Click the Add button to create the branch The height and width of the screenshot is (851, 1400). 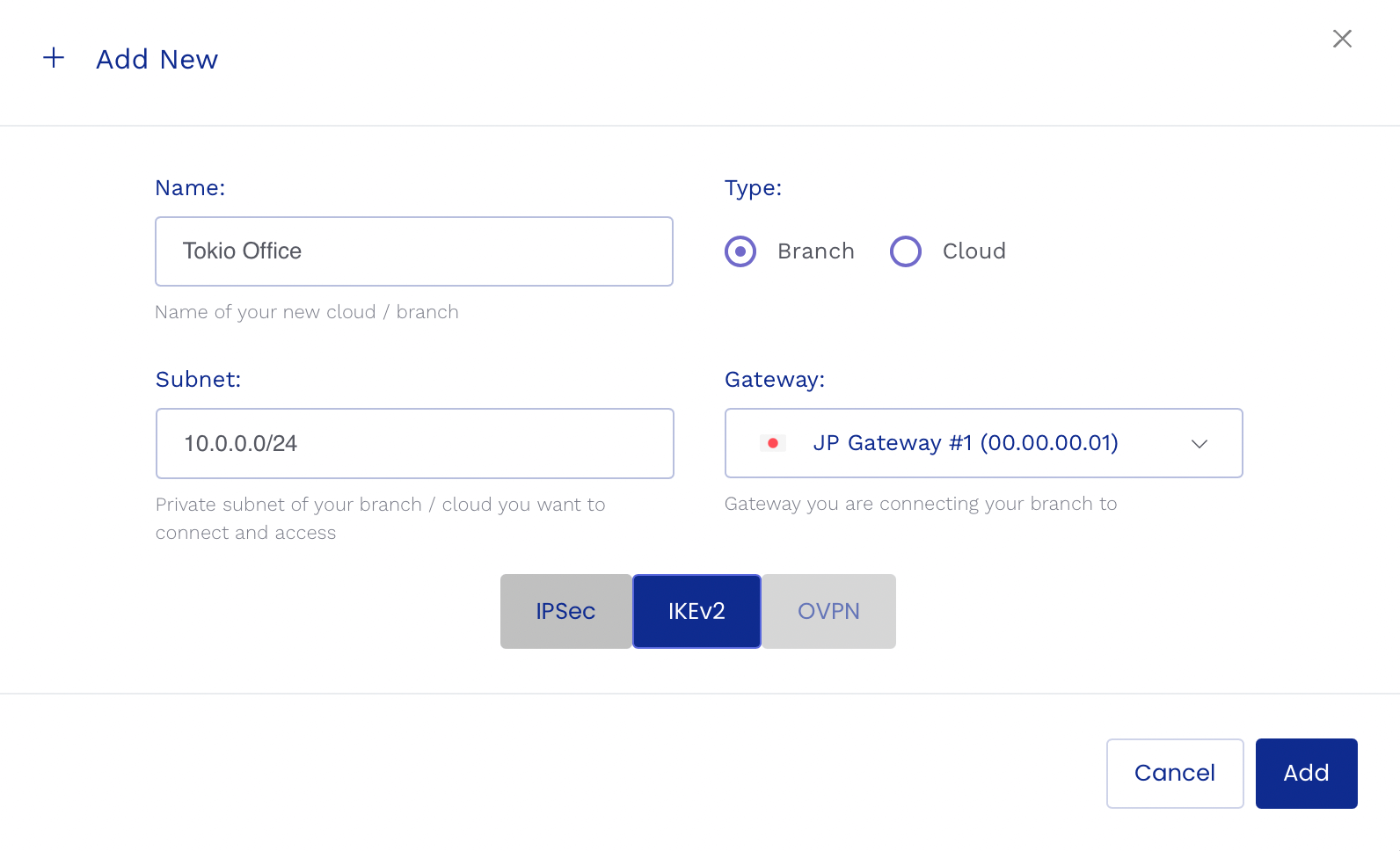coord(1306,773)
